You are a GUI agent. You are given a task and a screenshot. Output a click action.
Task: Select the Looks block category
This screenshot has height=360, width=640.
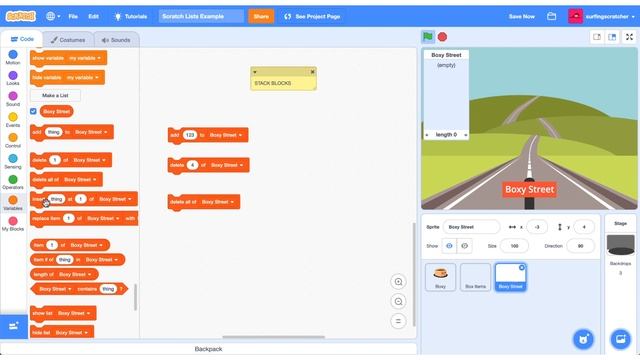pyautogui.click(x=13, y=78)
